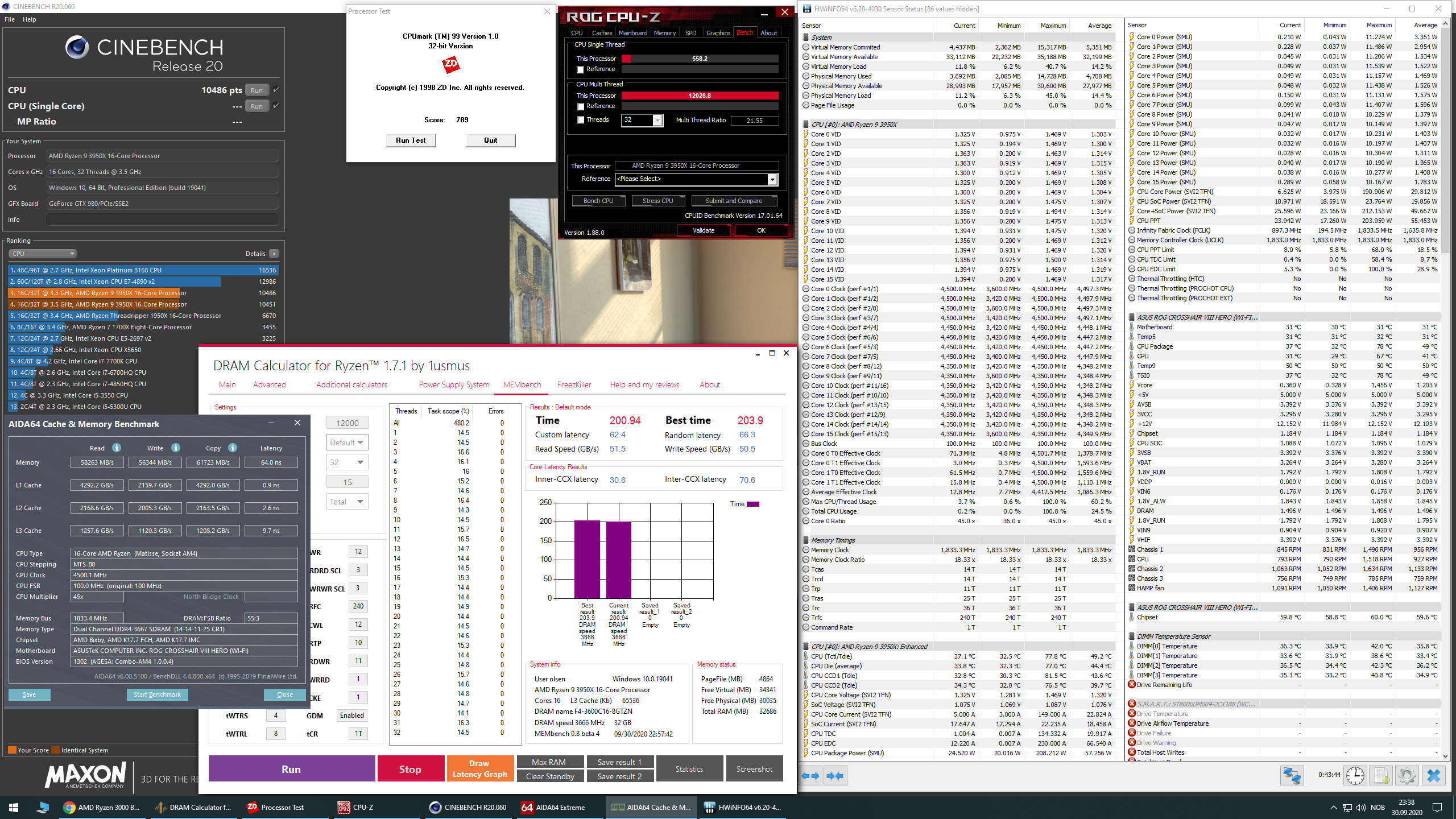The height and width of the screenshot is (819, 1456).
Task: Open the desktop taskbar icon next to Start
Action: (43, 807)
